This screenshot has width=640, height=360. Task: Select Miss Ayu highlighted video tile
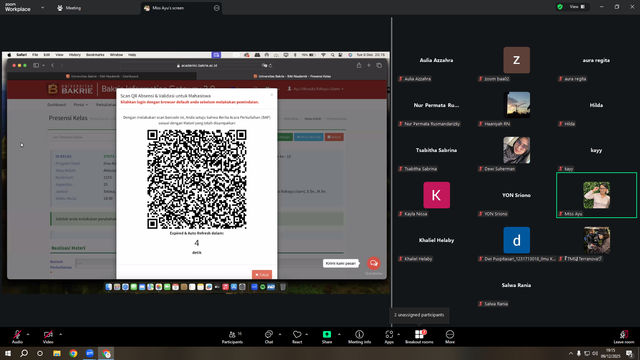[x=596, y=195]
